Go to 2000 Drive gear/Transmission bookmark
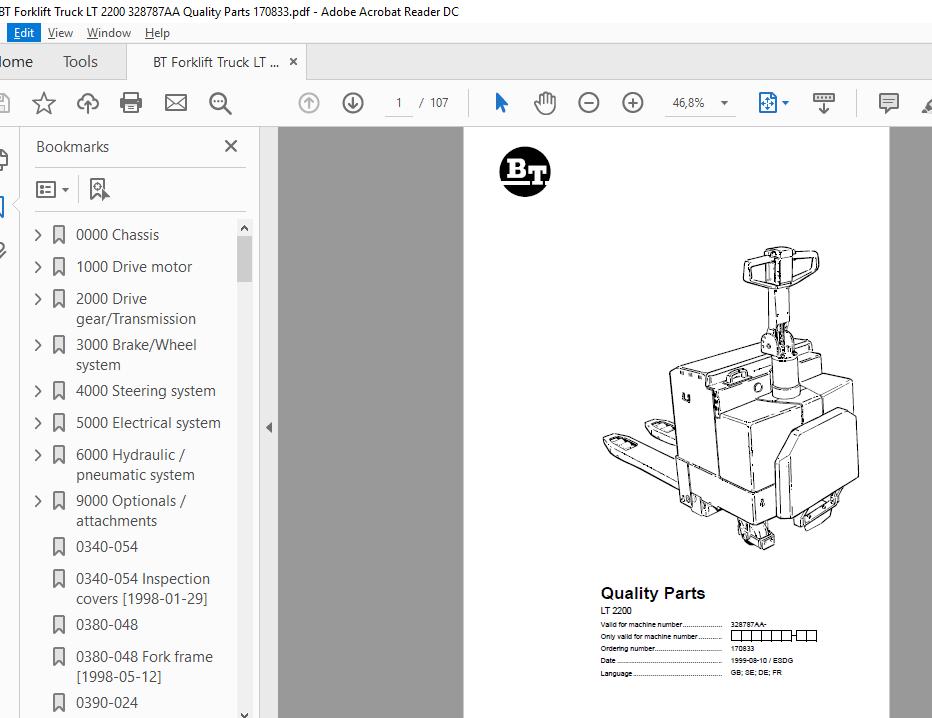 pyautogui.click(x=136, y=308)
